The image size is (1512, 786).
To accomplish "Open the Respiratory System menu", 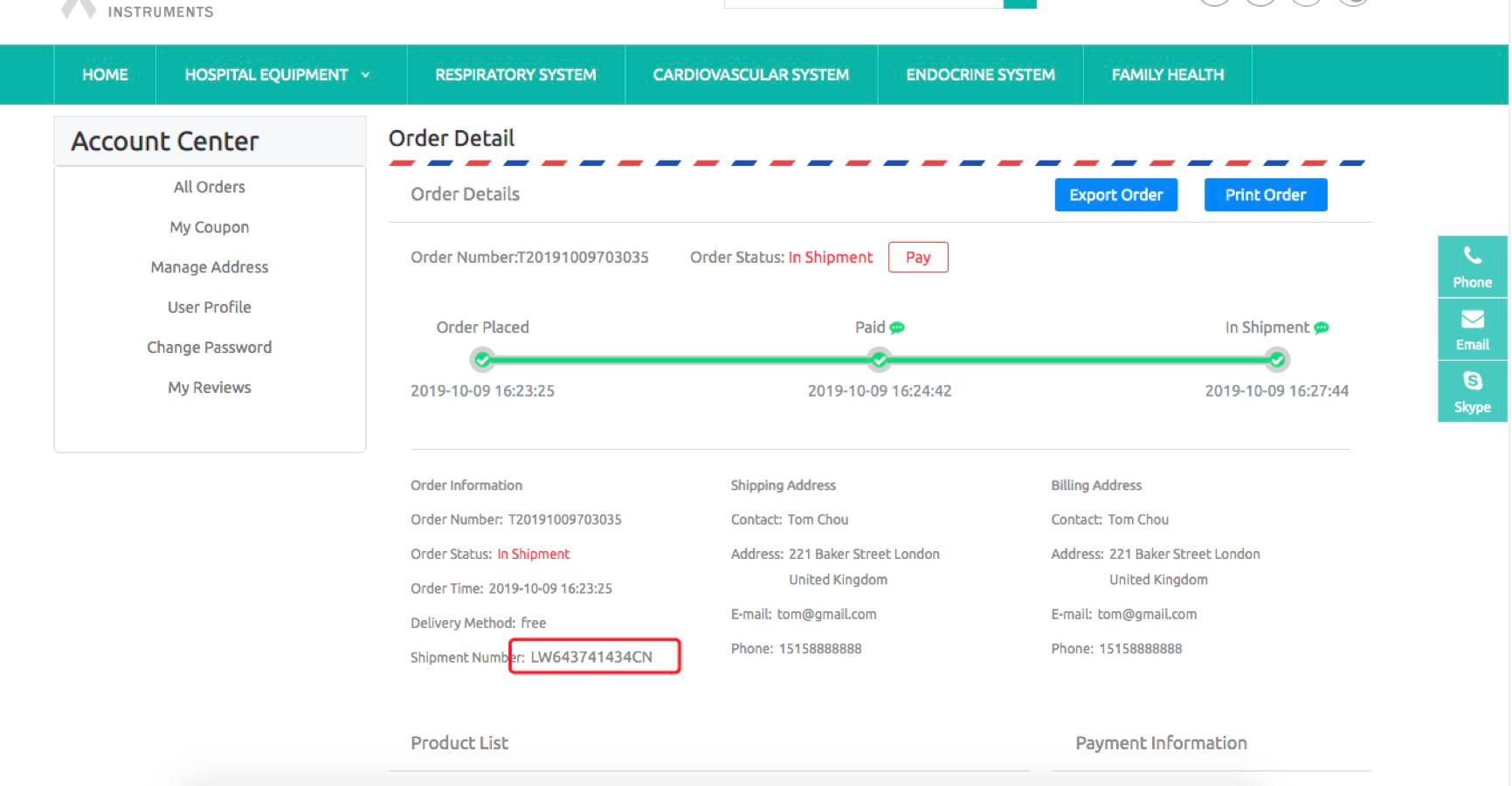I will click(x=515, y=75).
